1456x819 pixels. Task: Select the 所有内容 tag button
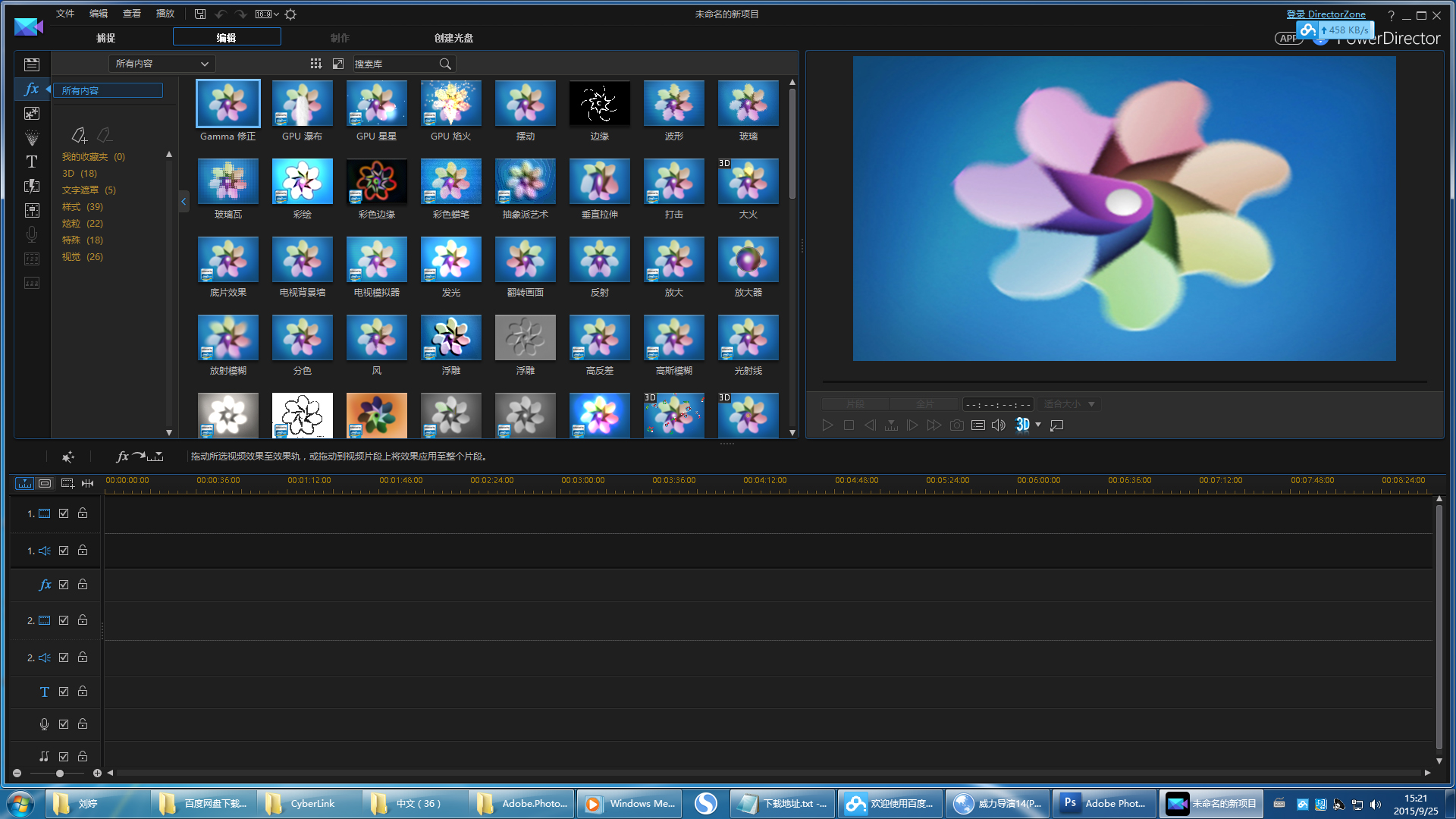point(108,90)
